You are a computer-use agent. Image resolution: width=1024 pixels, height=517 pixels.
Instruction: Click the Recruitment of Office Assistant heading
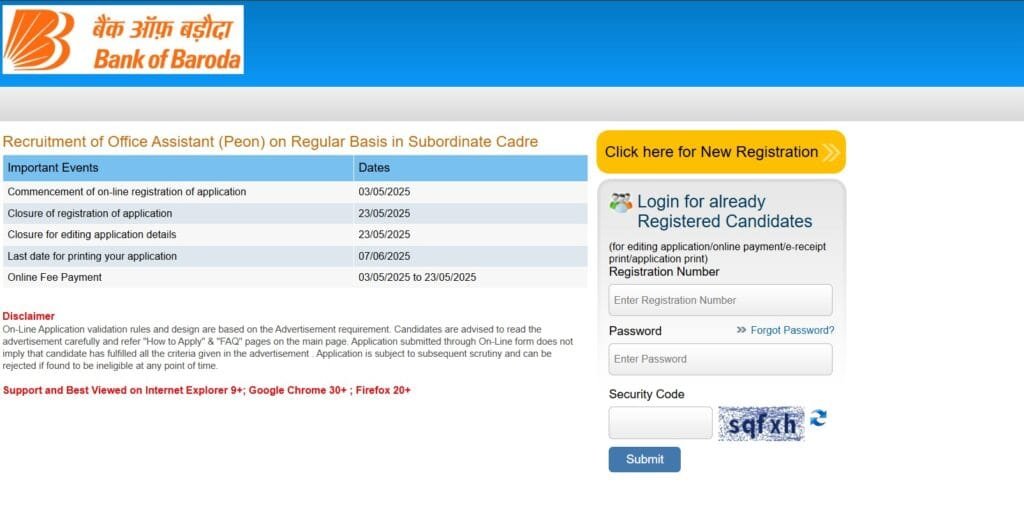(270, 142)
